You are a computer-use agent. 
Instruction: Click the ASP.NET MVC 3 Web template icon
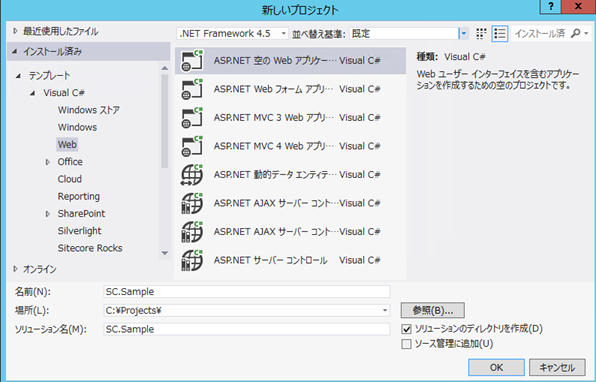click(x=192, y=117)
